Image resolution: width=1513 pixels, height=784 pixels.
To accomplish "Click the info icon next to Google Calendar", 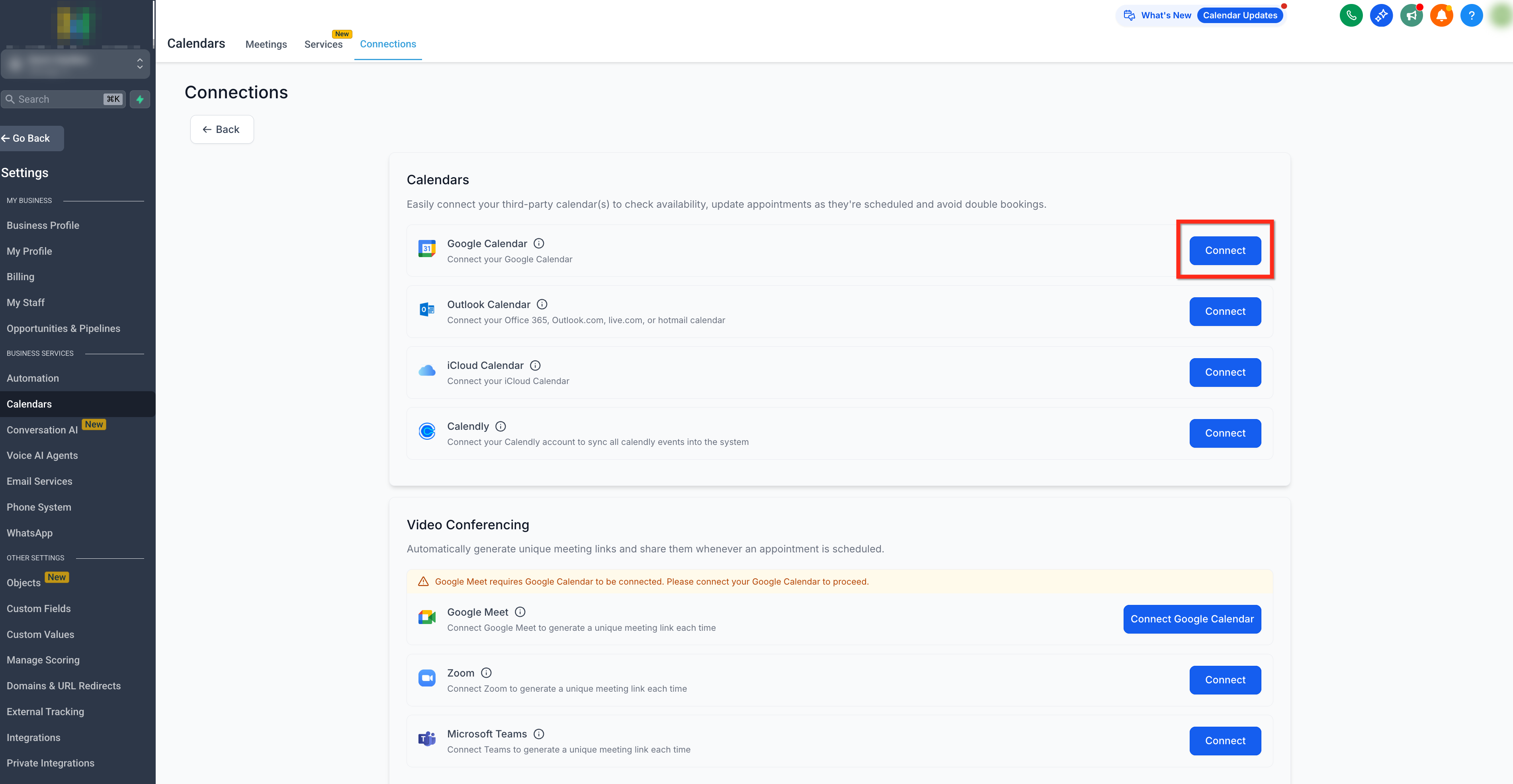I will (539, 243).
